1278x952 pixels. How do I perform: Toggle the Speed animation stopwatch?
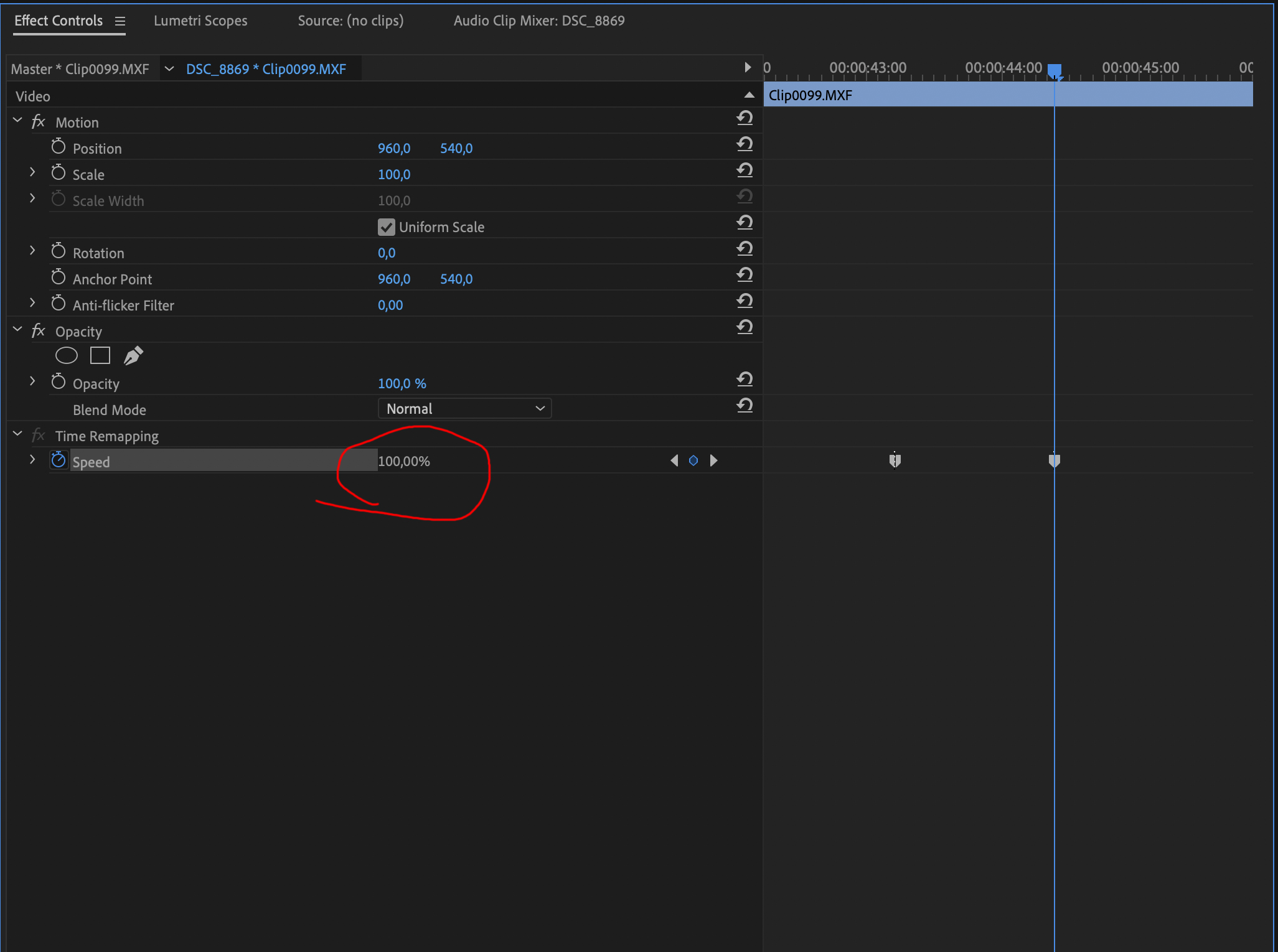click(x=59, y=459)
